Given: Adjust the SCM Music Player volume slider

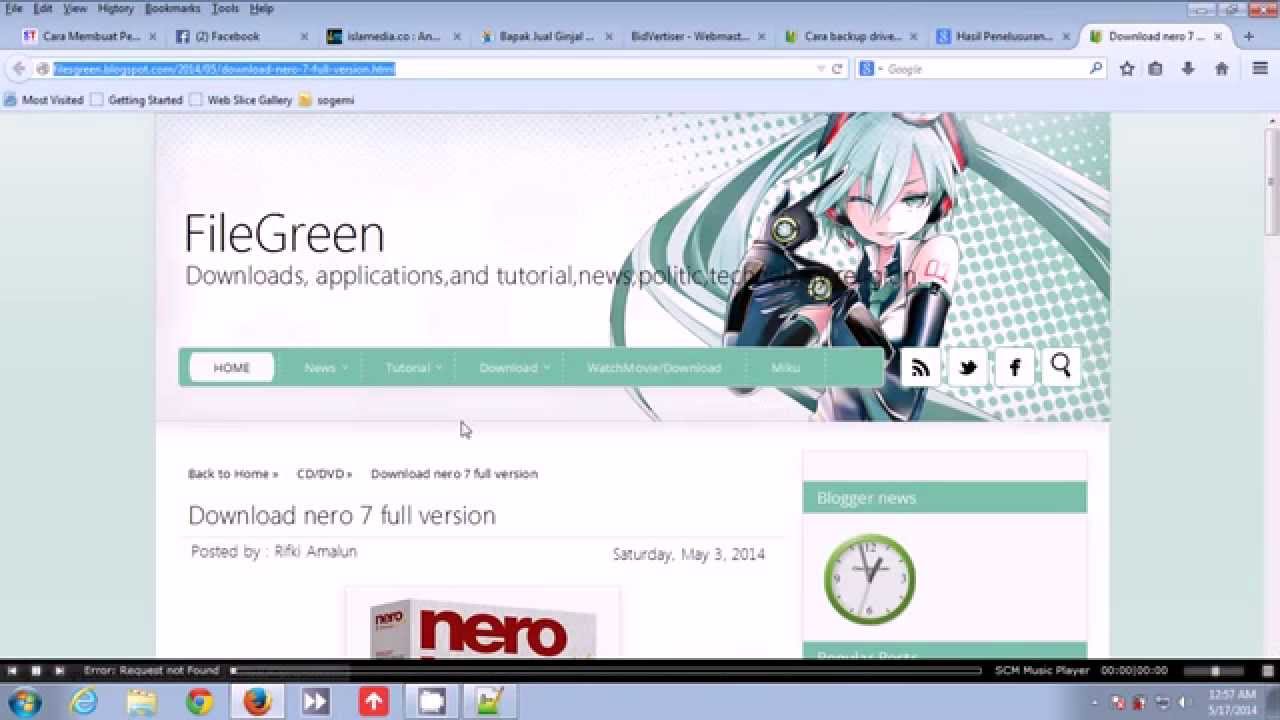Looking at the screenshot, I should point(1216,671).
